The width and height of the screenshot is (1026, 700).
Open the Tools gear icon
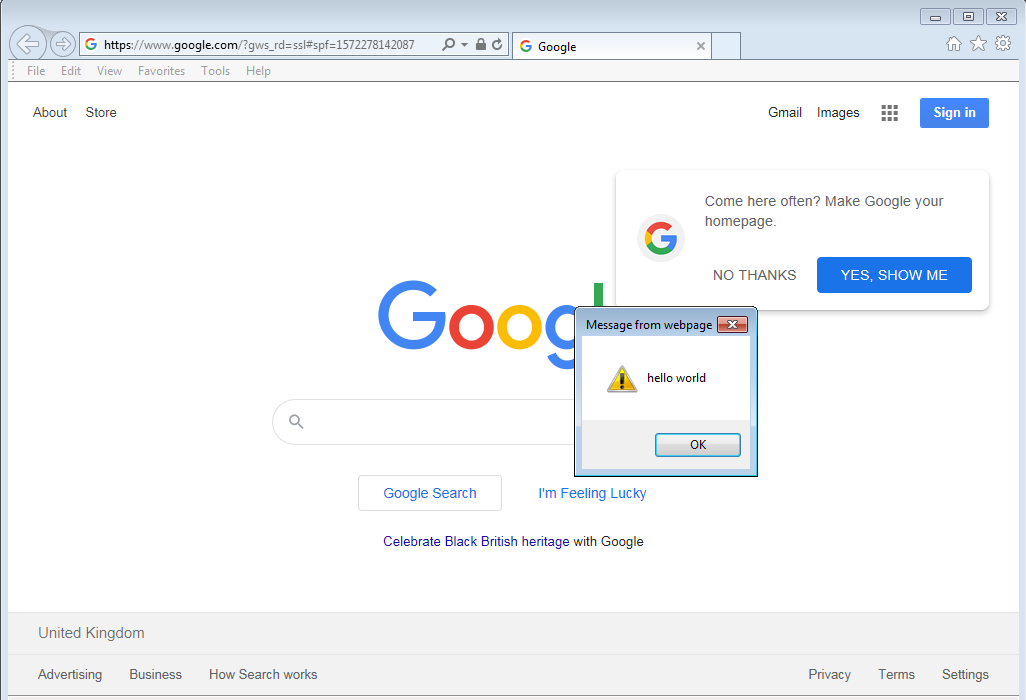(1002, 44)
